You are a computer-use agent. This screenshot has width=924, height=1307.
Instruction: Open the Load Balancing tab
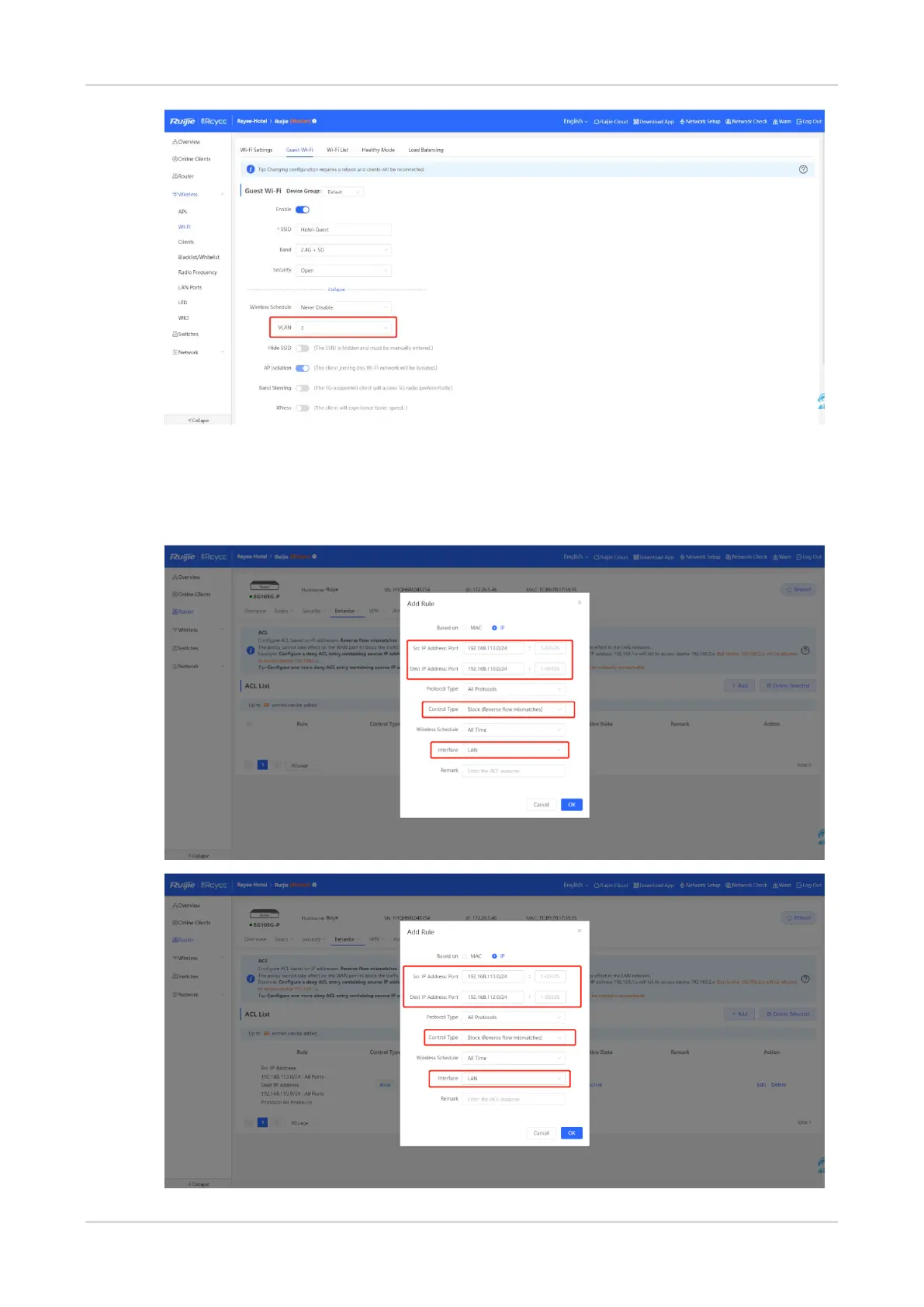click(x=426, y=151)
